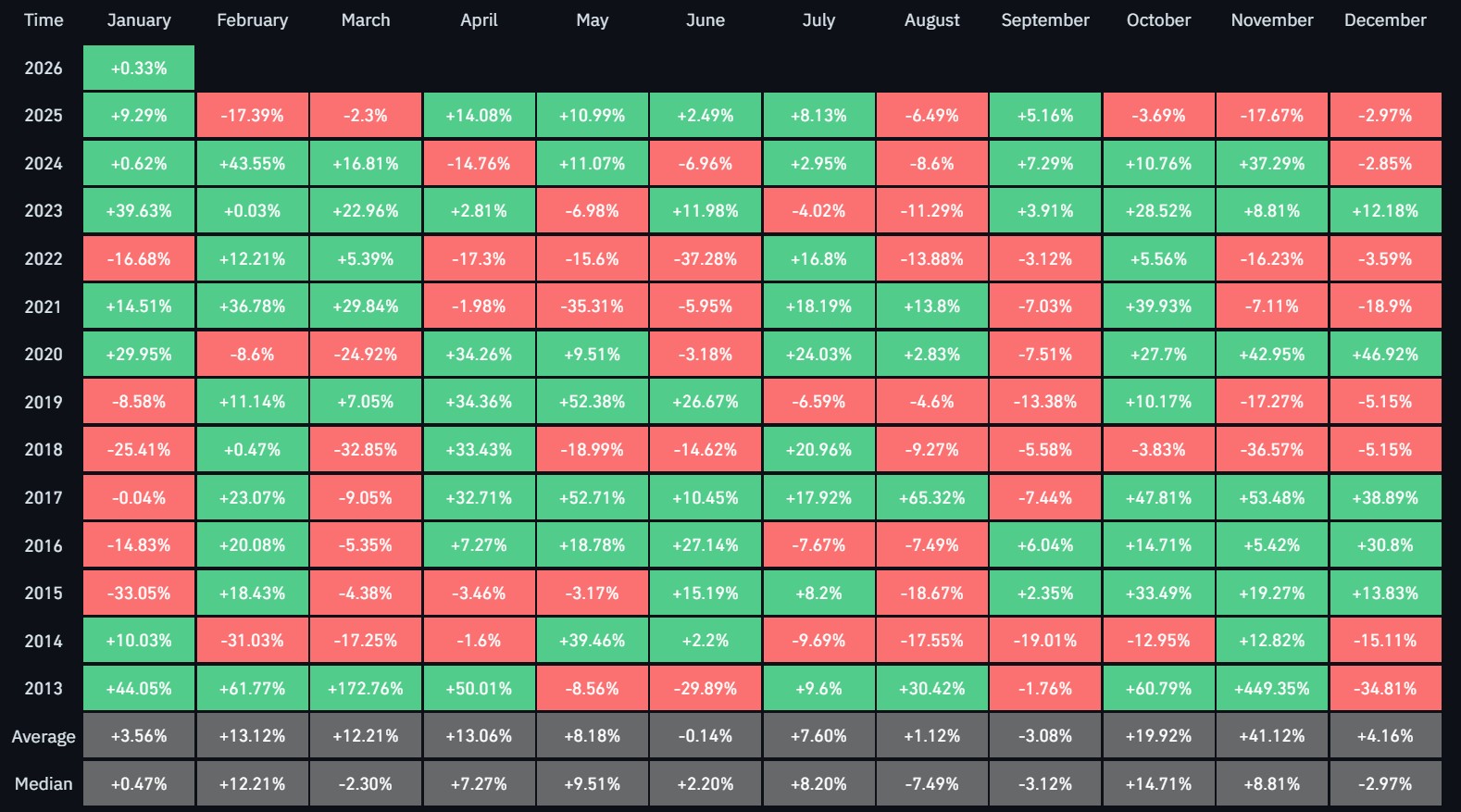Click the December 2020 +46.92% cell

1385,355
